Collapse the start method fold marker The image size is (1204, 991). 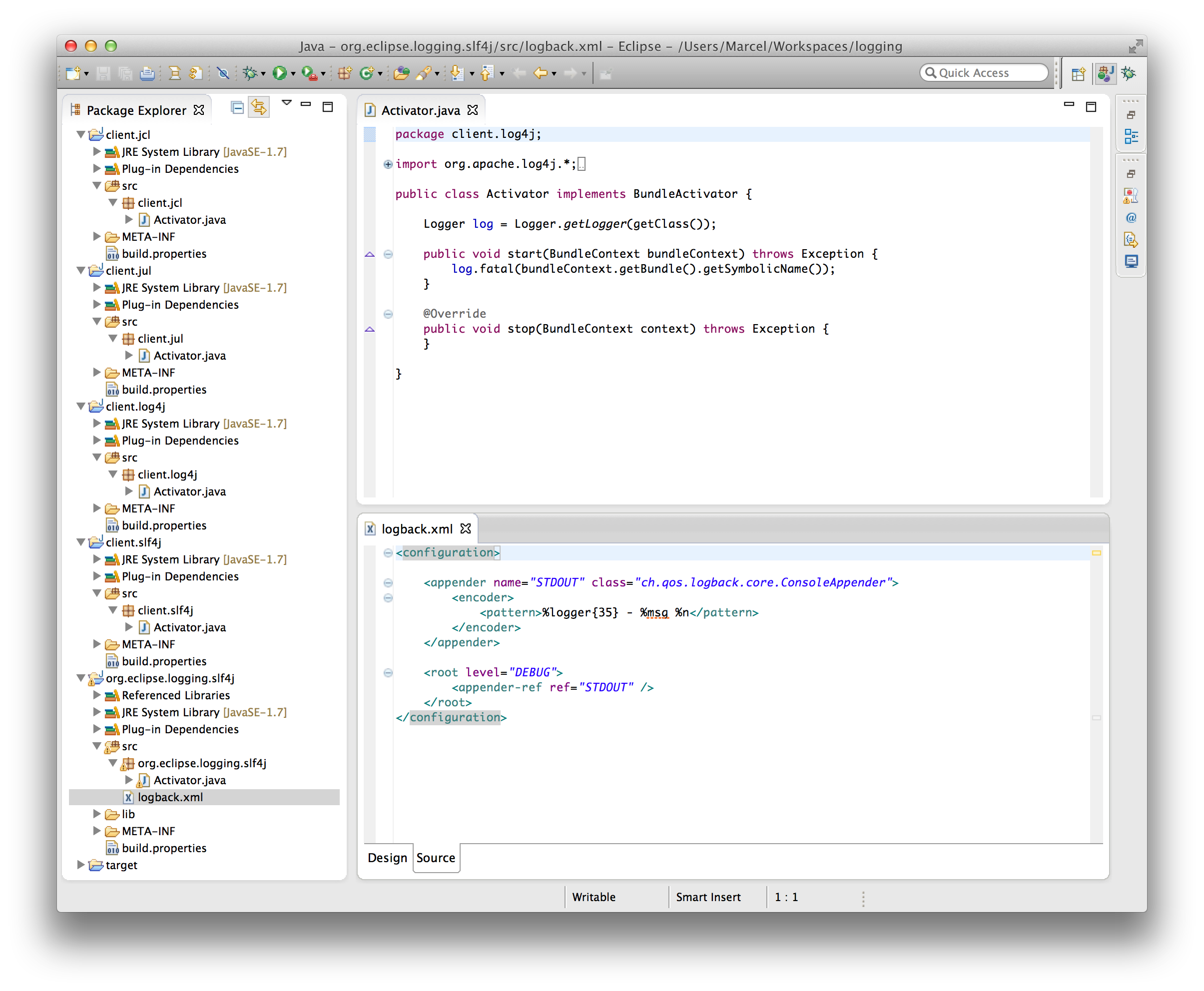(x=388, y=254)
